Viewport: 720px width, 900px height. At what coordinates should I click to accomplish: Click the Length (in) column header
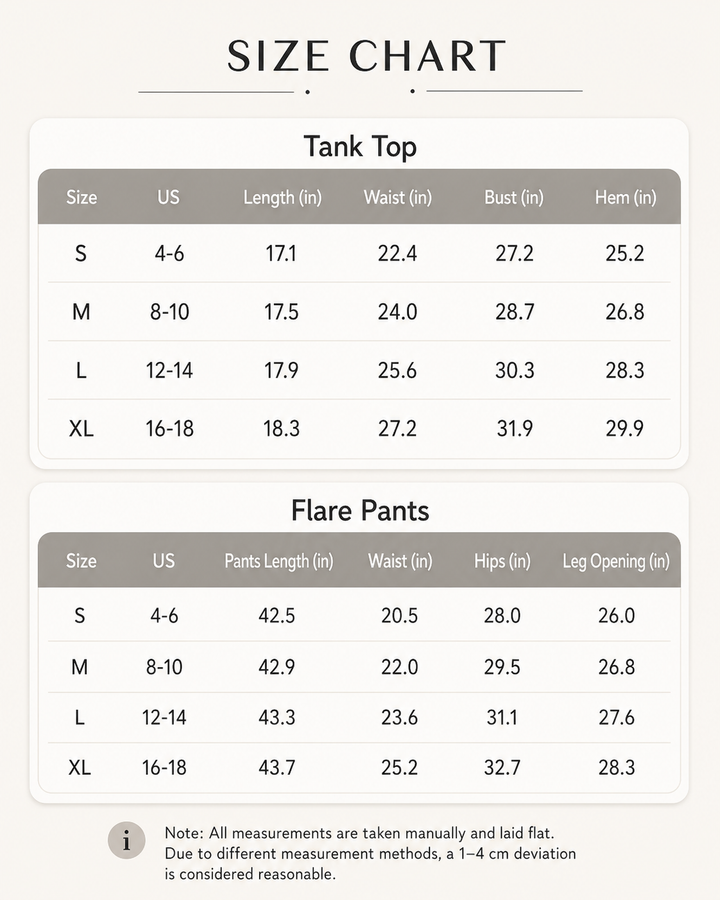282,197
